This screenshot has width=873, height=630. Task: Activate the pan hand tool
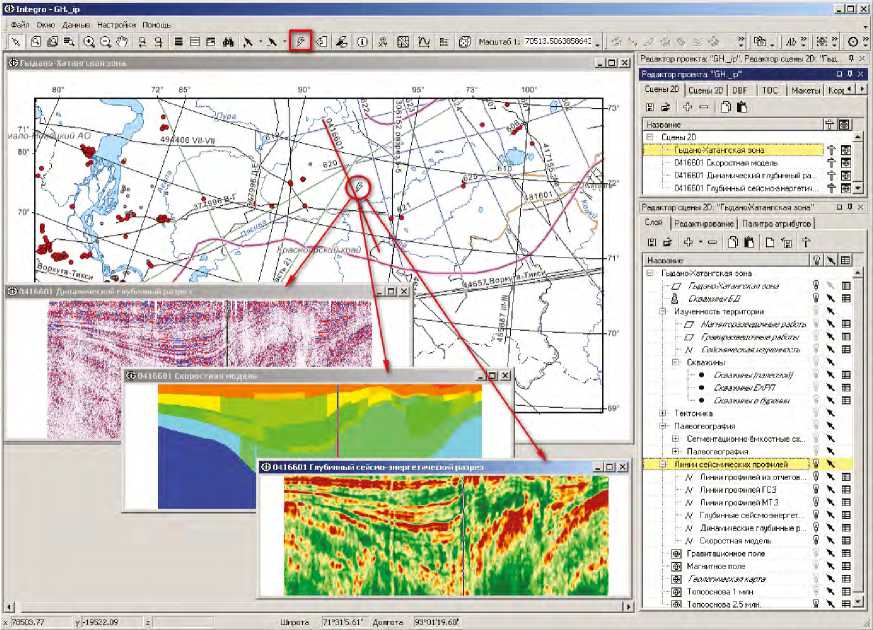[x=122, y=42]
